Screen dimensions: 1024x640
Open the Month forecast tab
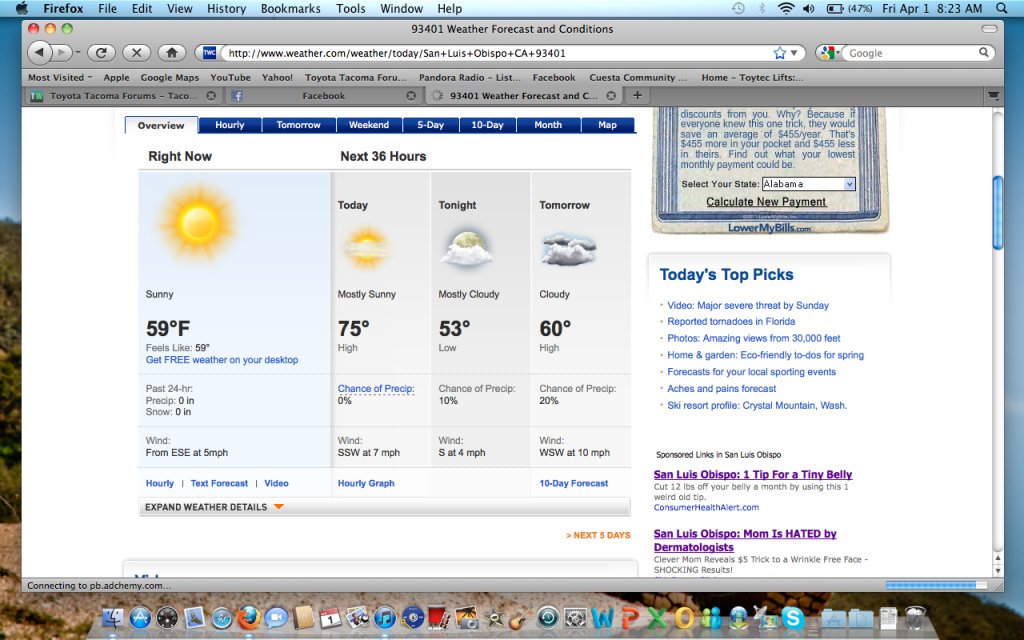pos(548,125)
